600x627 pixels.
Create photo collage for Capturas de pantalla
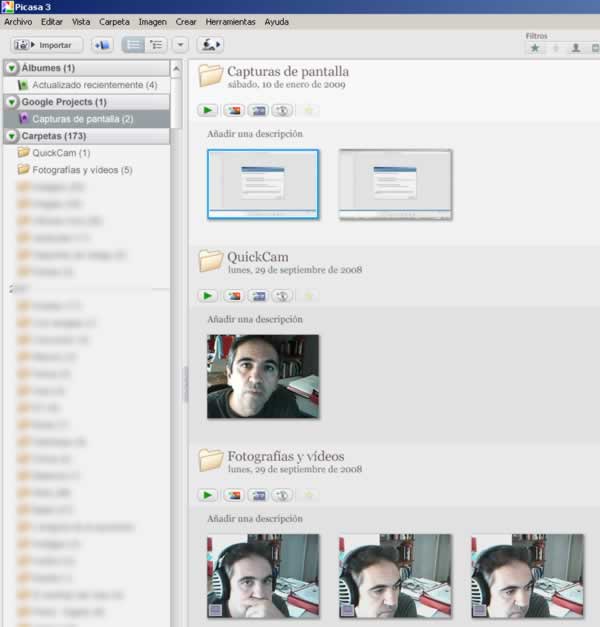234,110
